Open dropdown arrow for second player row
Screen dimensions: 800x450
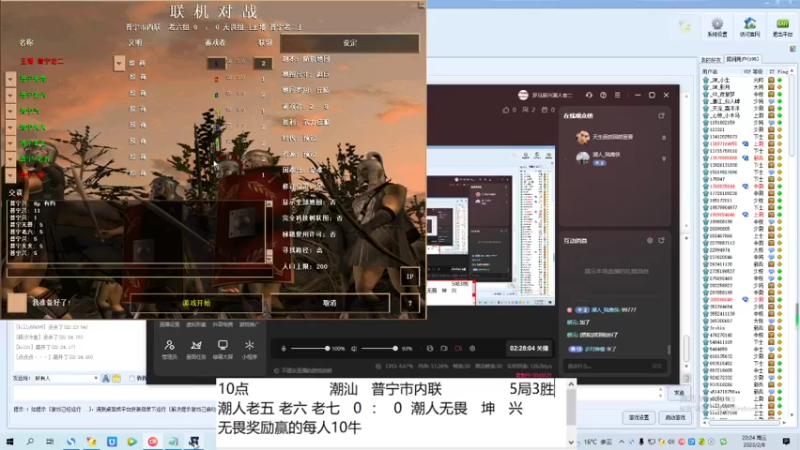click(x=11, y=79)
